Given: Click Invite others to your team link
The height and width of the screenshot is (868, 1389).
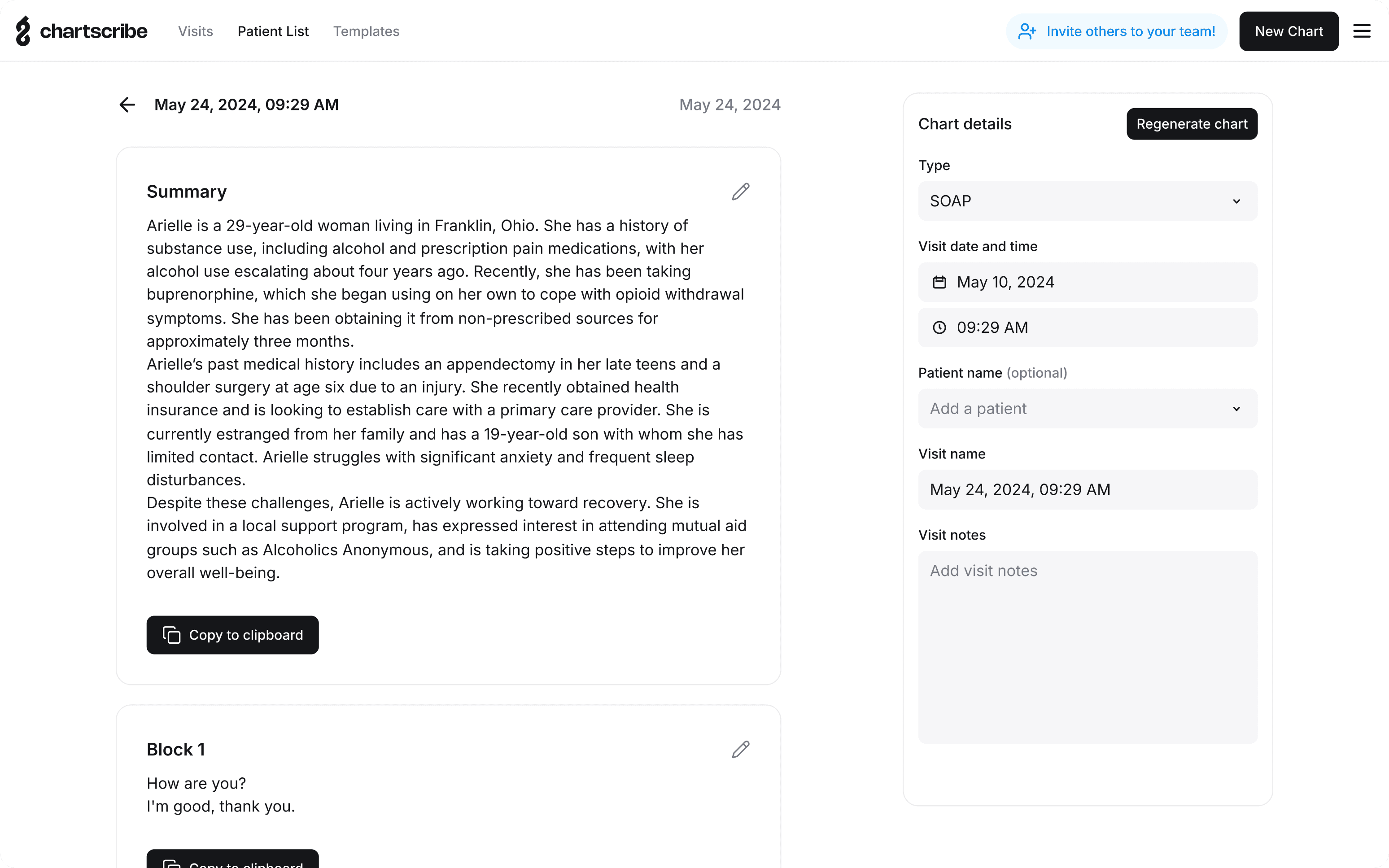Looking at the screenshot, I should coord(1130,31).
